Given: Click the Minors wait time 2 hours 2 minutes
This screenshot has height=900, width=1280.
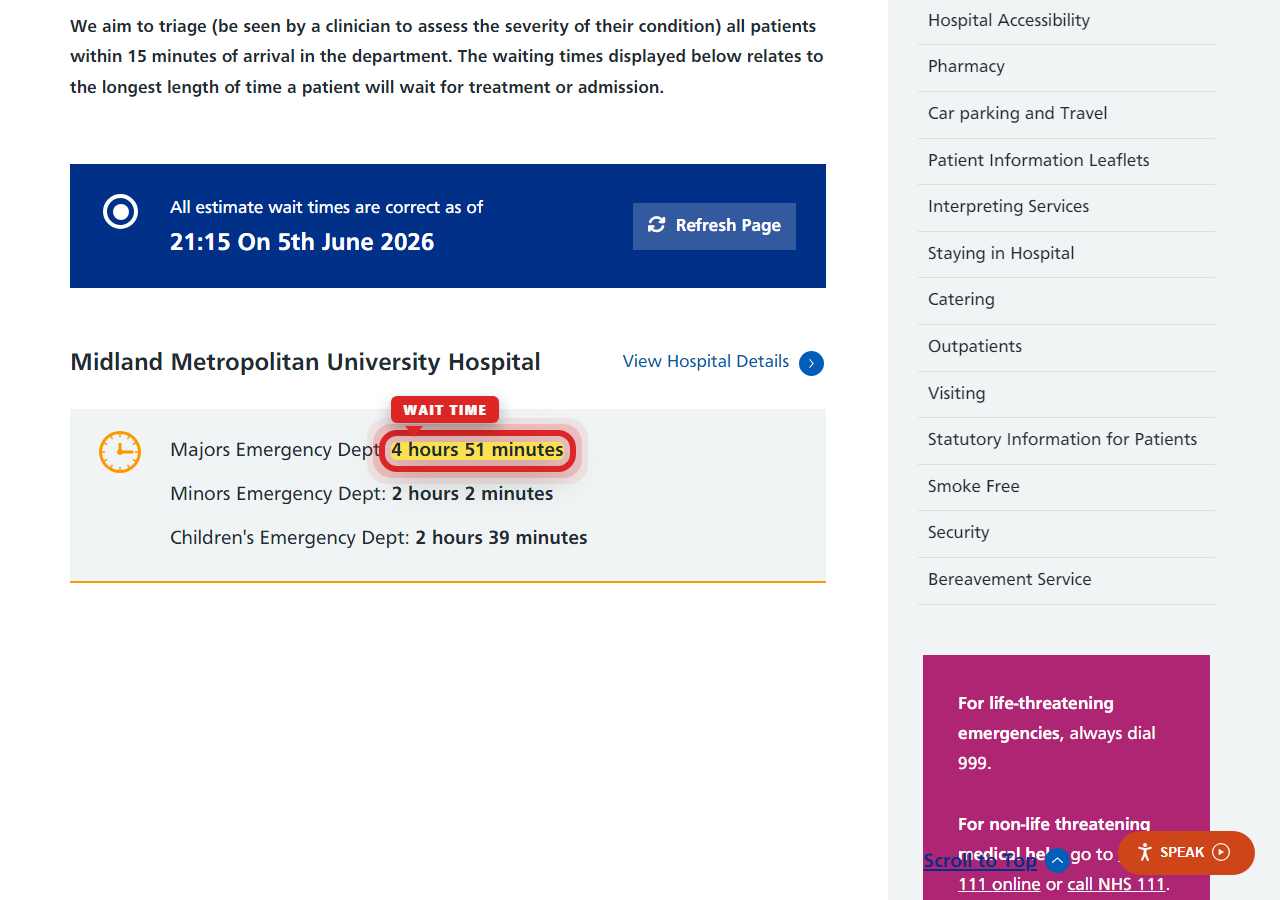Looking at the screenshot, I should [472, 494].
